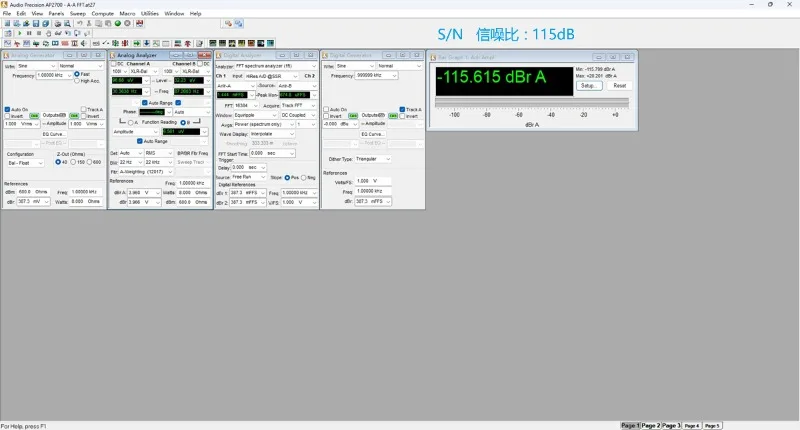Screen dimensions: 800x430
Task: Select 600 ohm Z-Out radio button
Action: point(89,162)
